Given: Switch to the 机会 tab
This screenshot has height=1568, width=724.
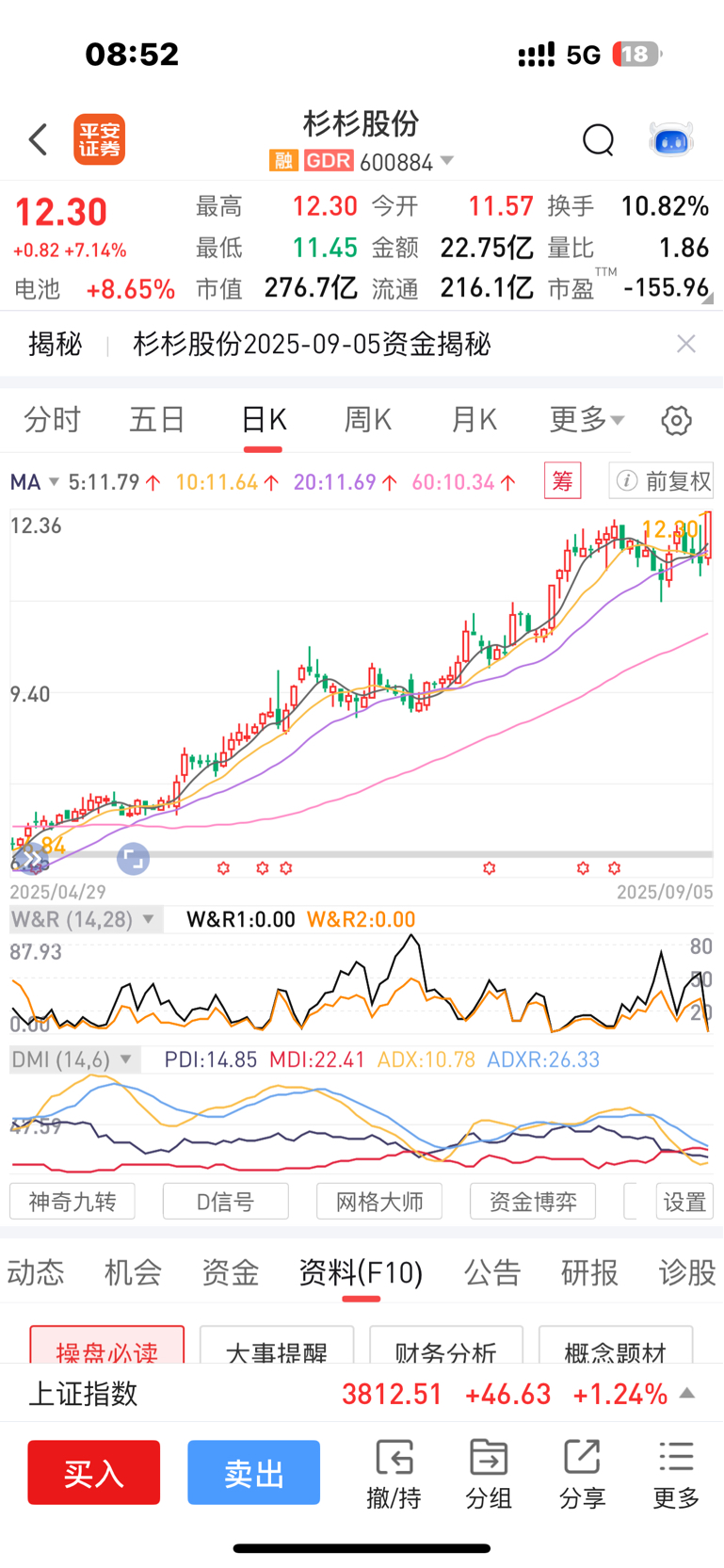Looking at the screenshot, I should tap(133, 1273).
